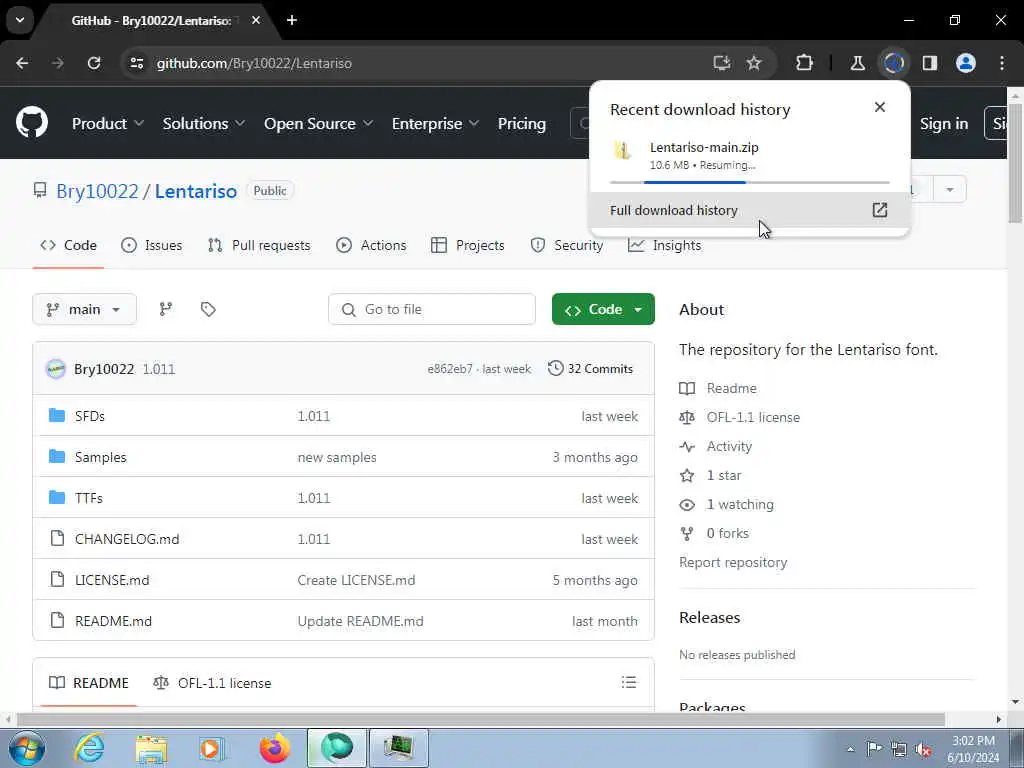
Task: Click the GitHub logo icon
Action: point(32,123)
